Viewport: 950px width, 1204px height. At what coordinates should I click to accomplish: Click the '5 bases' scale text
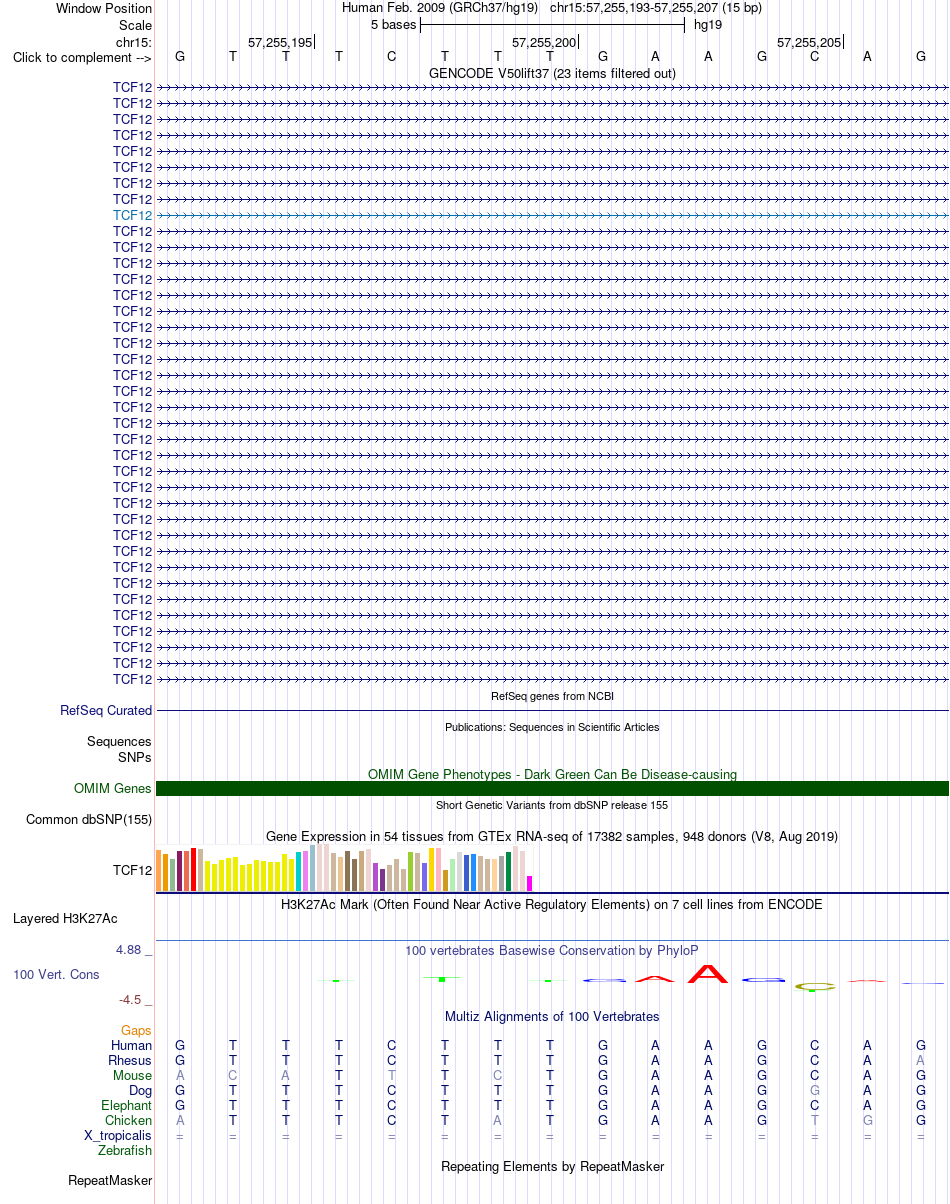coord(394,25)
